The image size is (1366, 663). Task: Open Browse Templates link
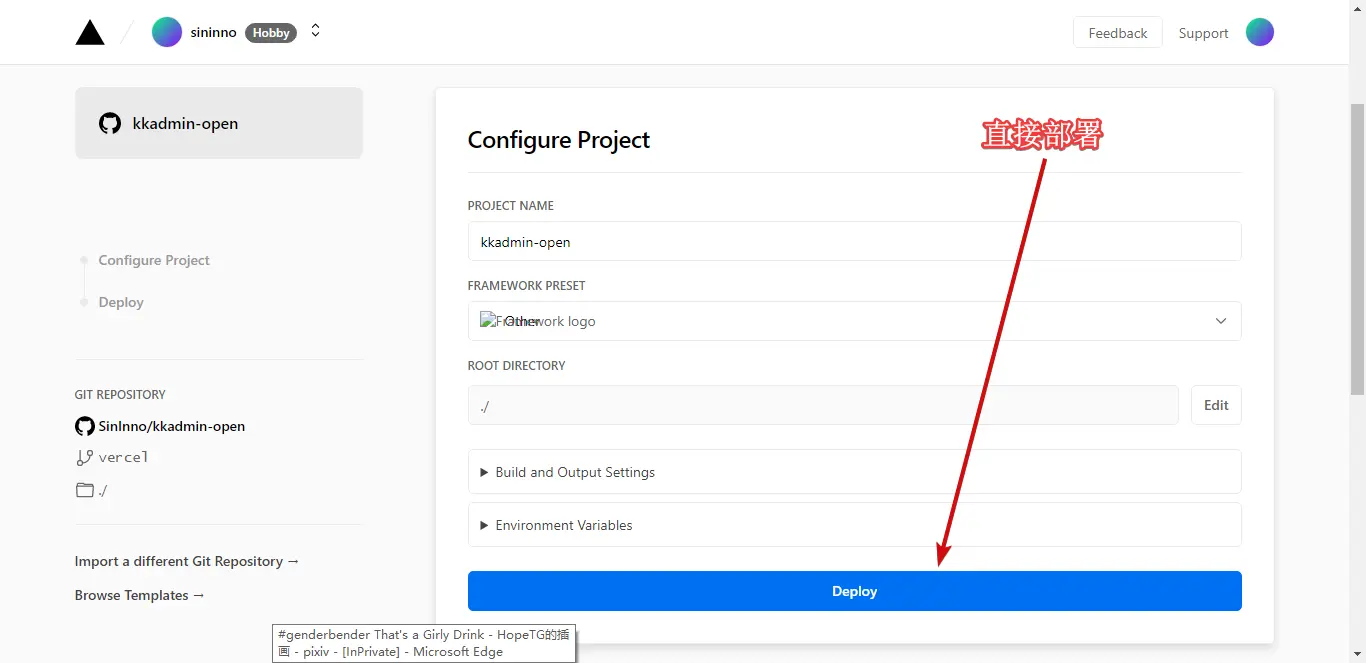point(140,595)
